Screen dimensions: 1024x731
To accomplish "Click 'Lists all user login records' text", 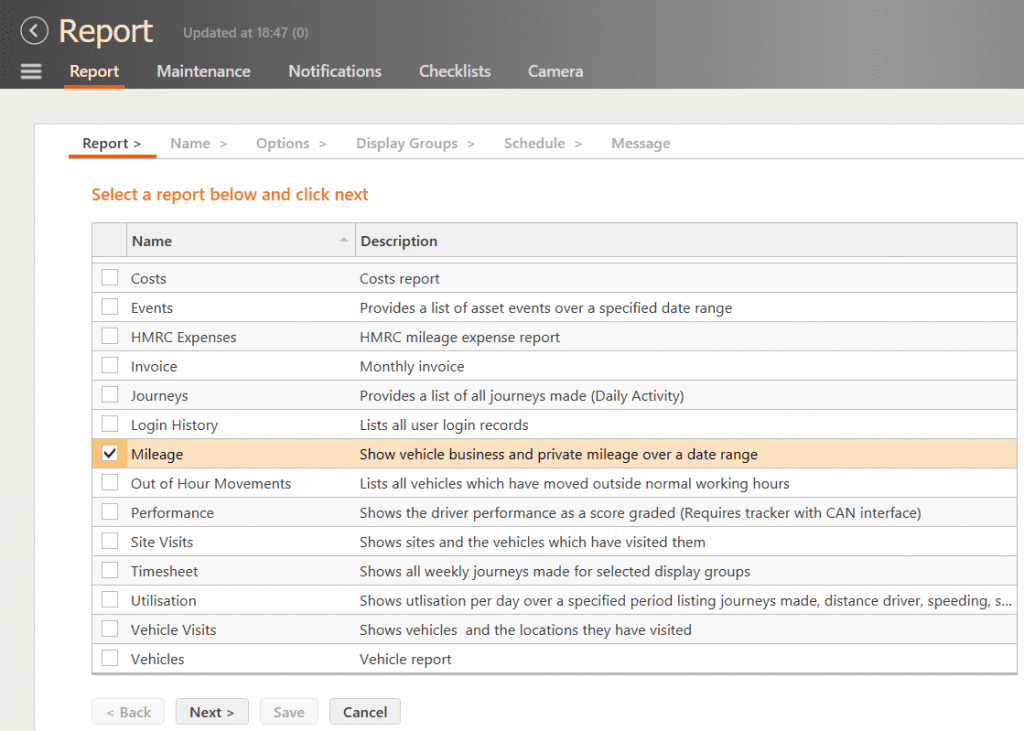I will coord(444,425).
